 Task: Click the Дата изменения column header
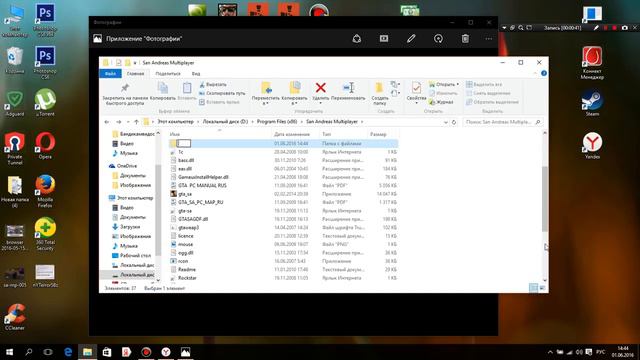[292, 134]
